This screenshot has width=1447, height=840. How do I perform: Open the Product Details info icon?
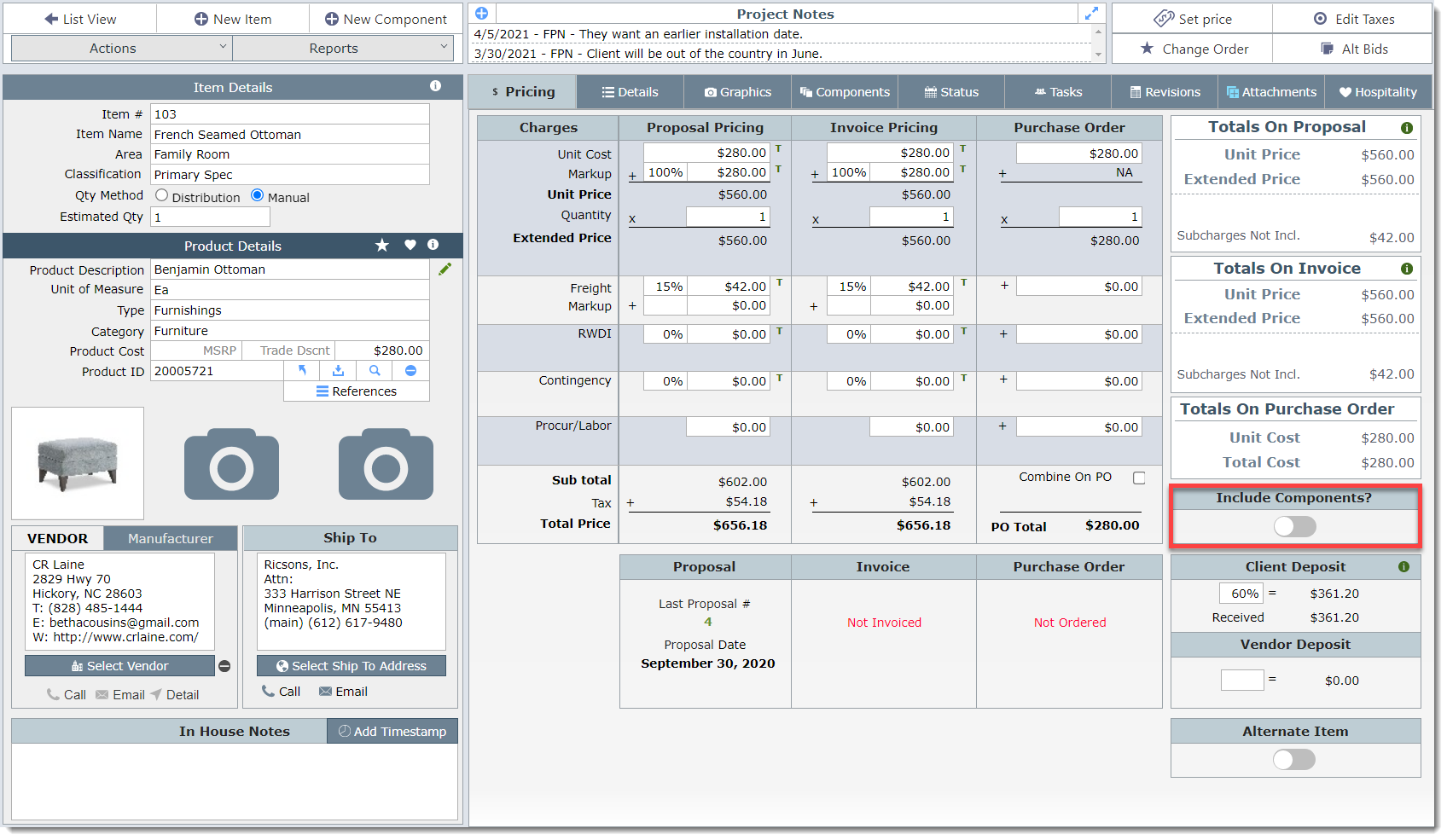pyautogui.click(x=433, y=245)
